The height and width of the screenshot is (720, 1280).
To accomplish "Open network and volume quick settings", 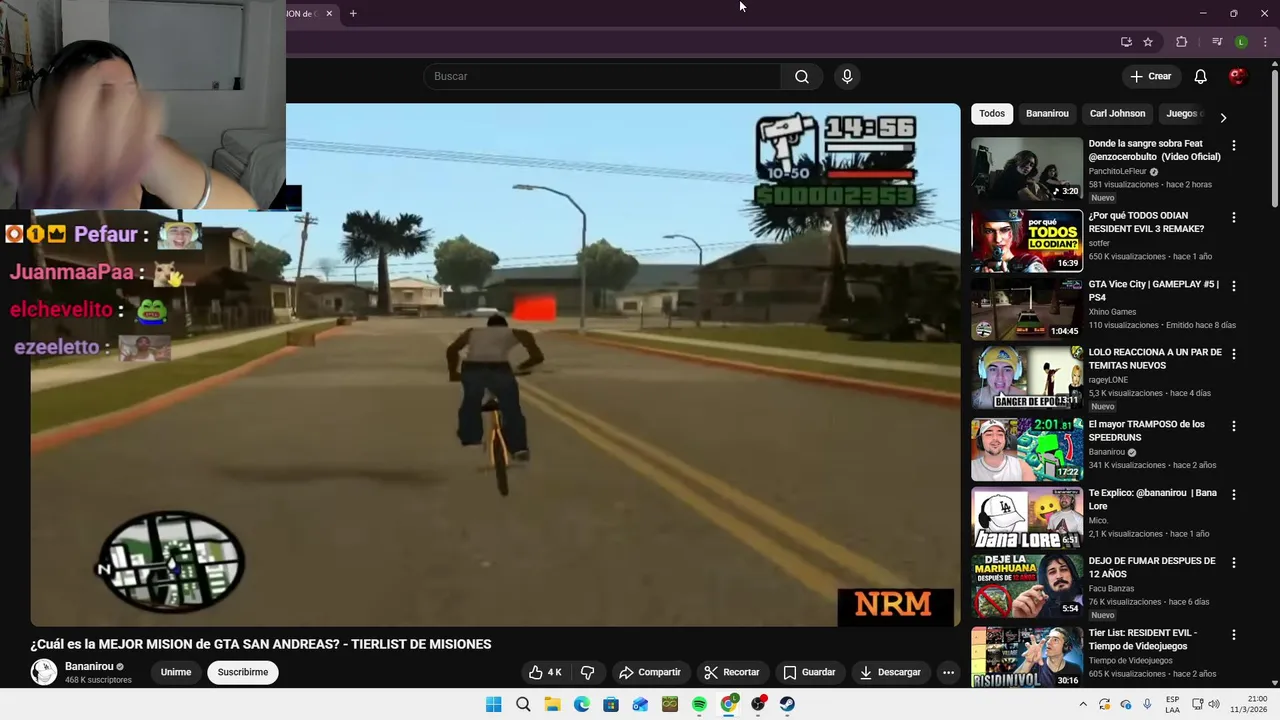I will (x=1208, y=704).
